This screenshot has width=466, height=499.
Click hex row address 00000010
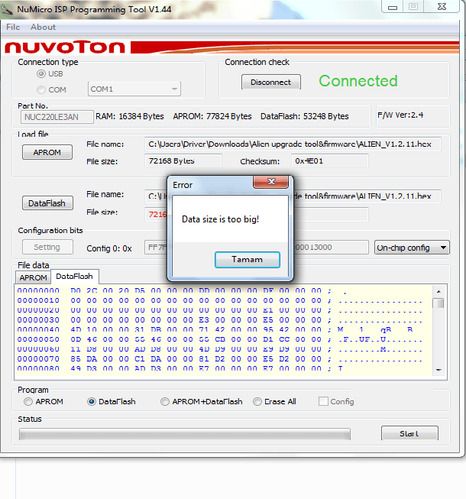tap(38, 301)
